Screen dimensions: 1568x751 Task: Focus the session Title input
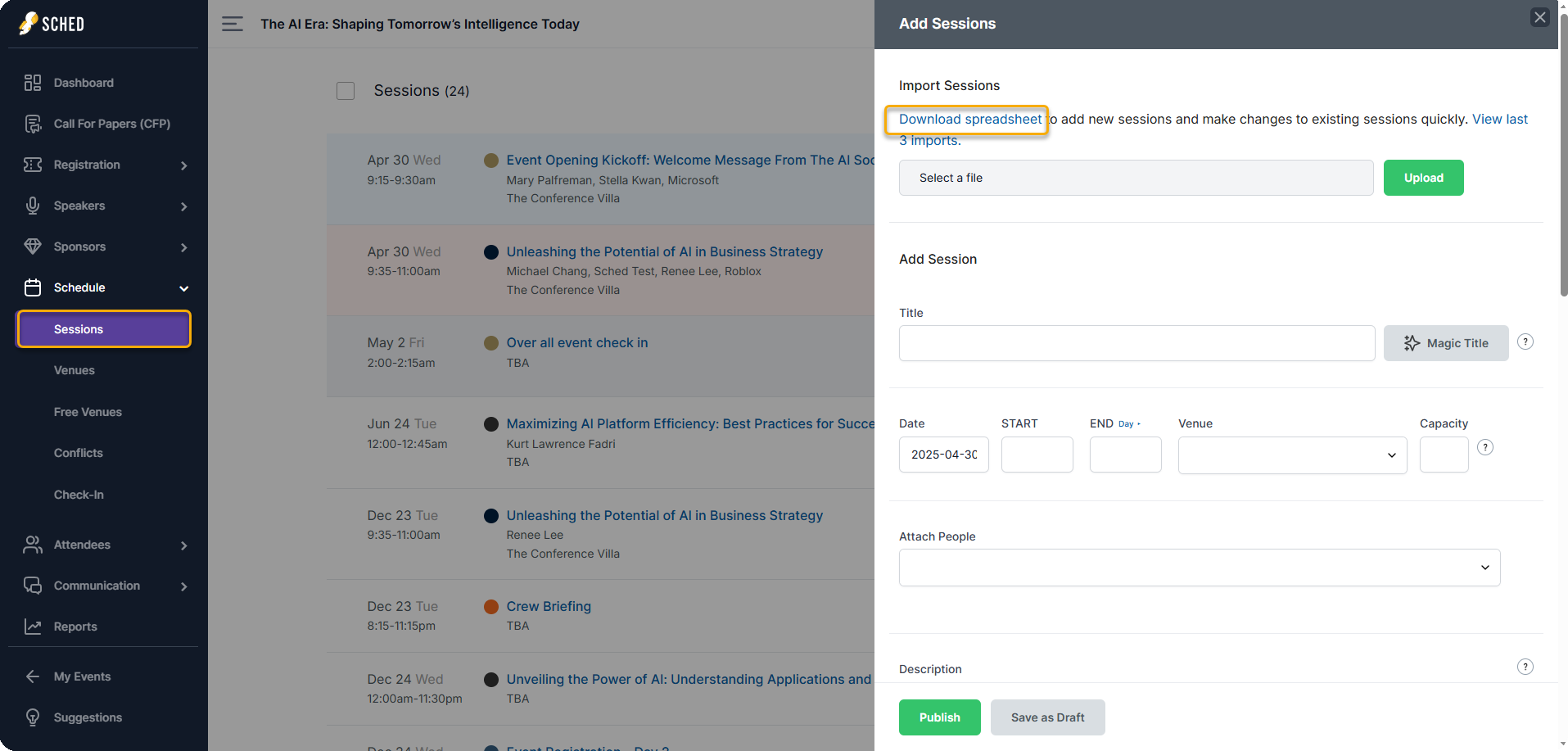(x=1137, y=343)
